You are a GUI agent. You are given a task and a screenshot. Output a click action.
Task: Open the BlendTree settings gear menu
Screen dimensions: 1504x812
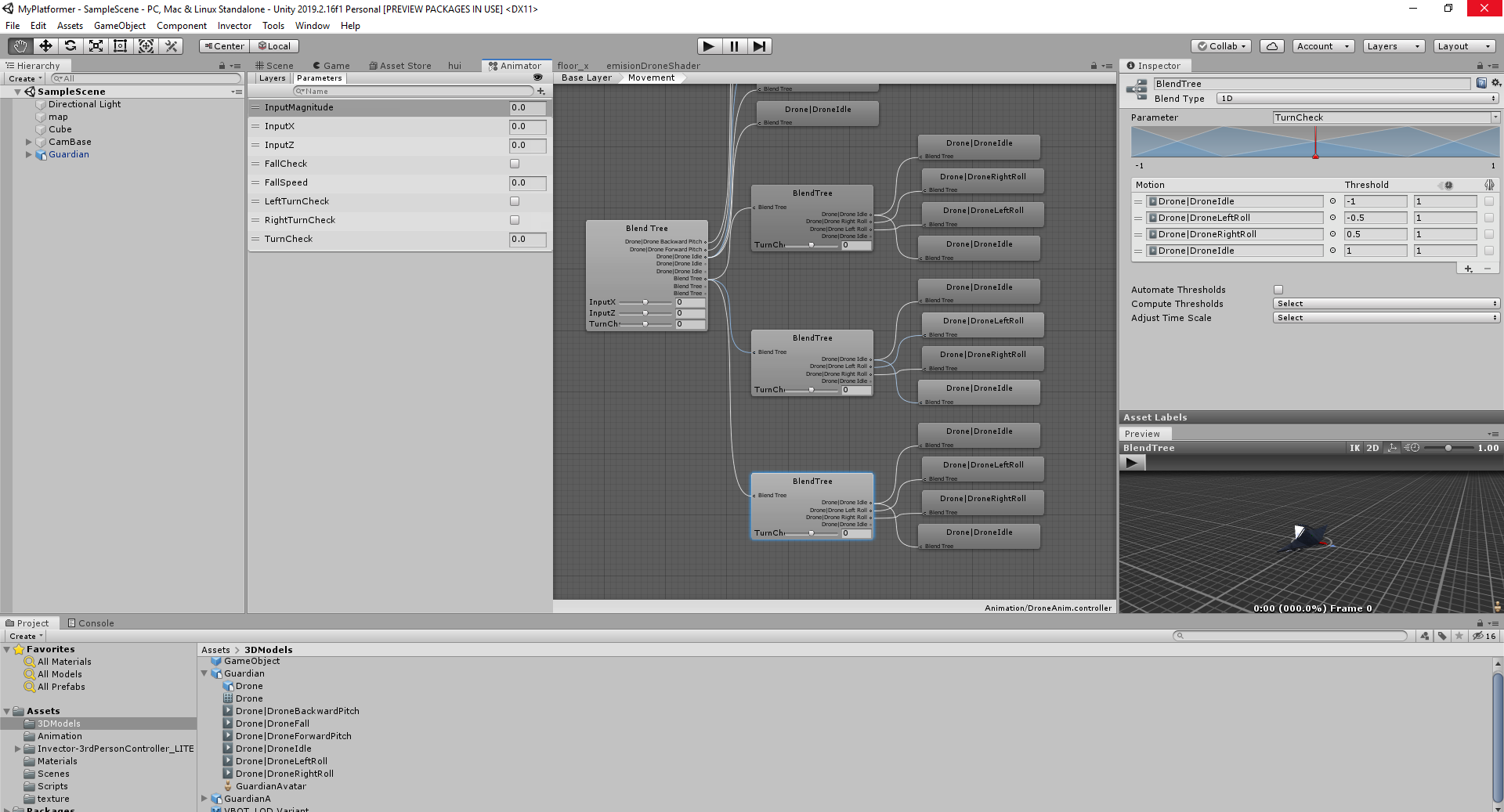pos(1495,83)
